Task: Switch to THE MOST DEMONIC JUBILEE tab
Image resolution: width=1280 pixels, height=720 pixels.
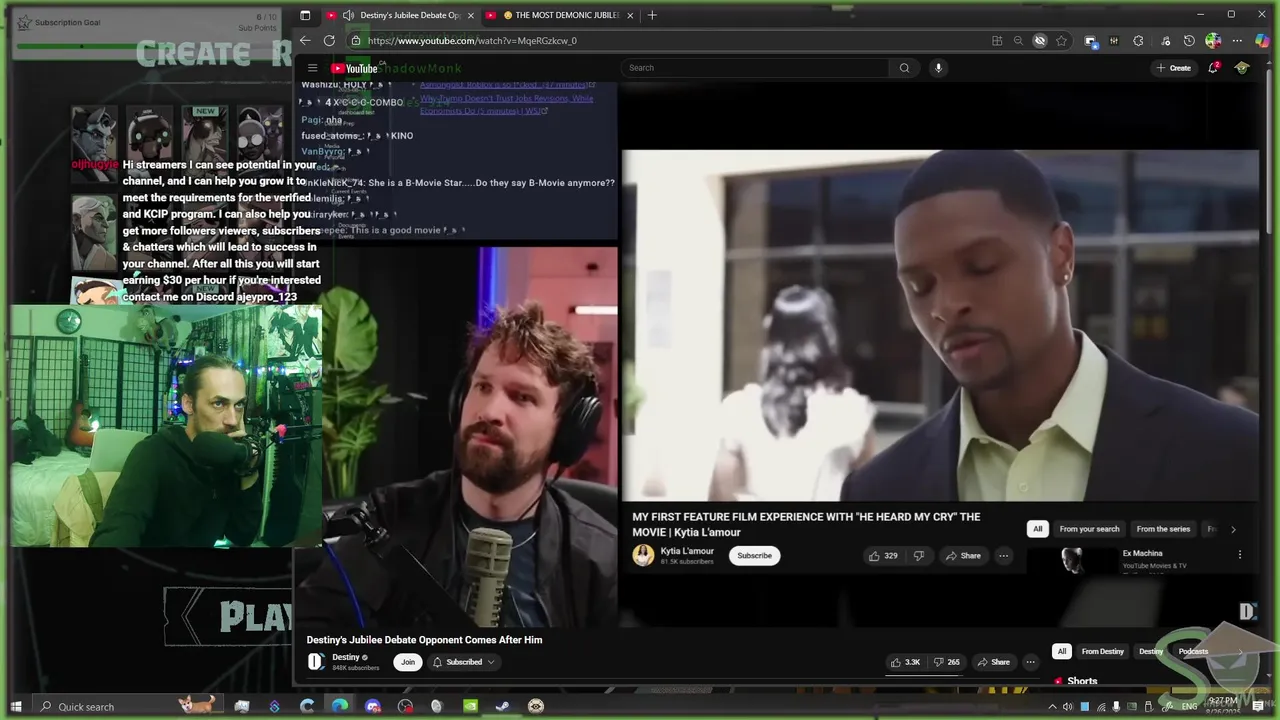Action: (x=560, y=15)
